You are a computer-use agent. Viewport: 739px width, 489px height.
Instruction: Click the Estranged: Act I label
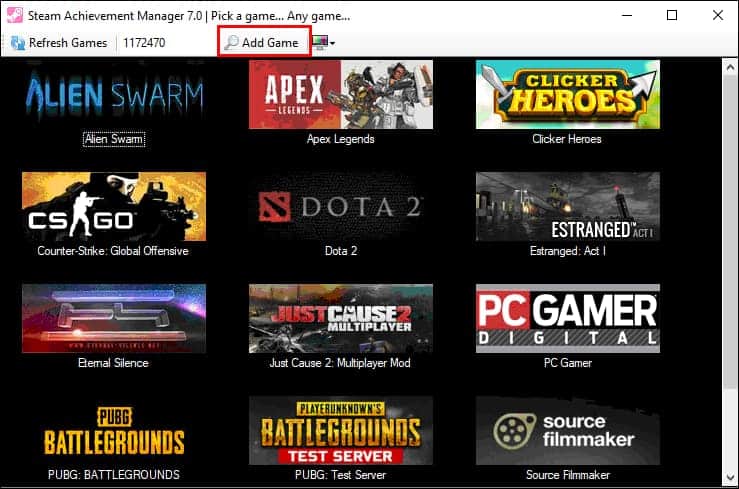click(x=567, y=251)
